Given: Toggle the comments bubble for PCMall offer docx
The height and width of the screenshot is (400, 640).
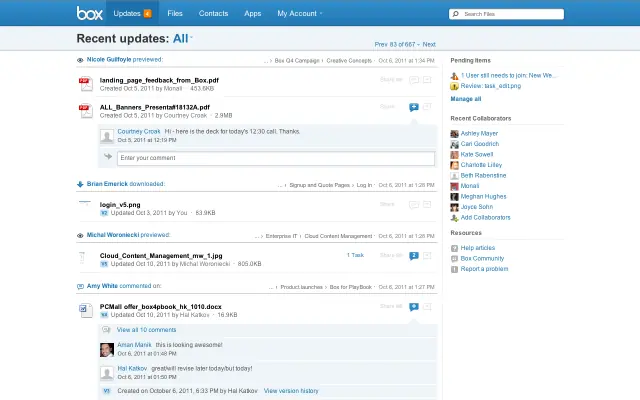Looking at the screenshot, I should pyautogui.click(x=414, y=307).
